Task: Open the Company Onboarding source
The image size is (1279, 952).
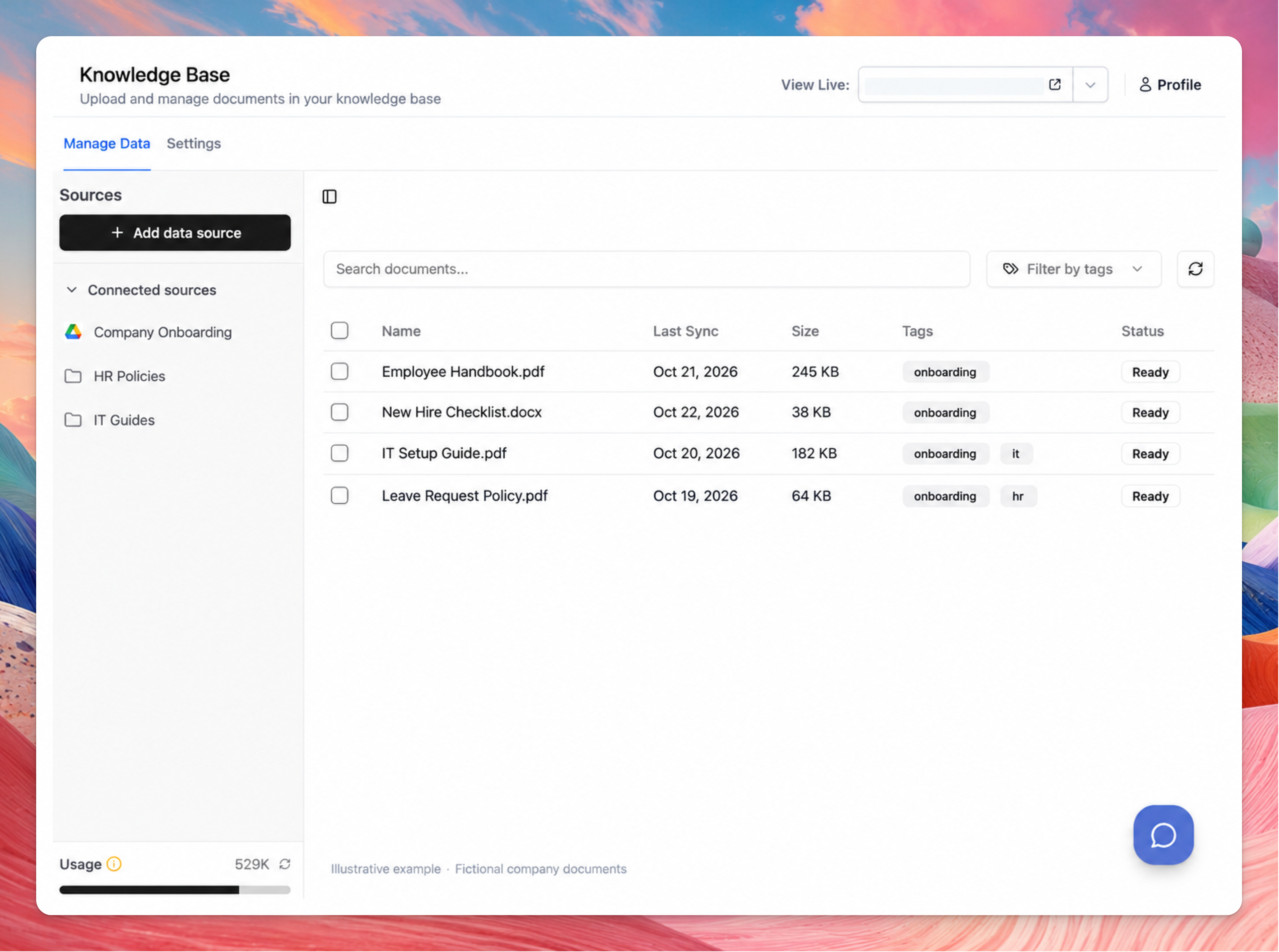Action: tap(162, 332)
